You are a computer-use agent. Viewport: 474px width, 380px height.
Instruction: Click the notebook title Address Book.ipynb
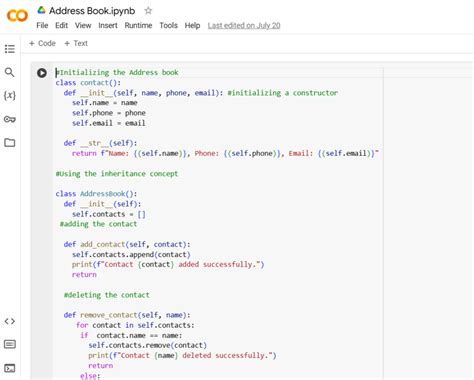[x=92, y=11]
